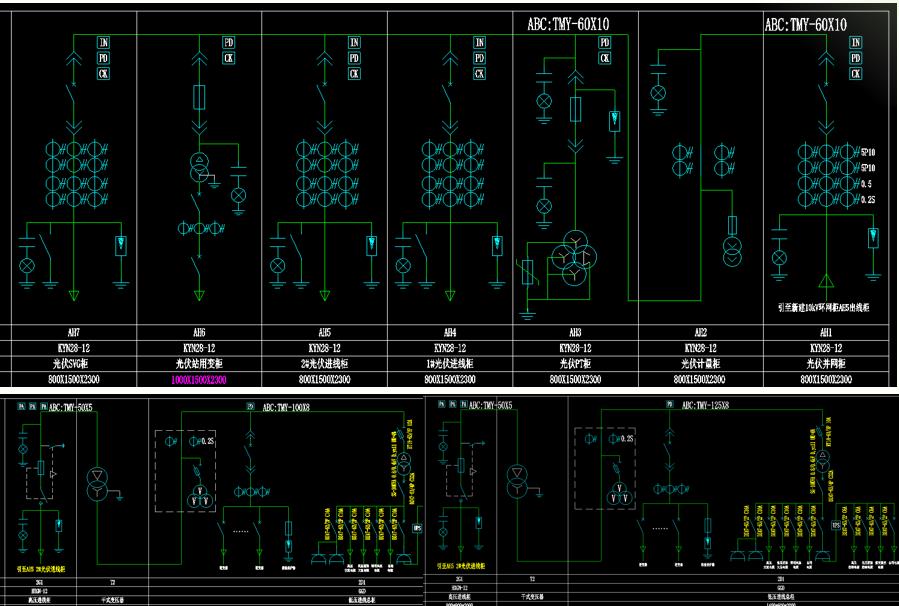Click the magenta 1000X1500X2300 dimension text
This screenshot has height=606, width=899.
[x=197, y=380]
